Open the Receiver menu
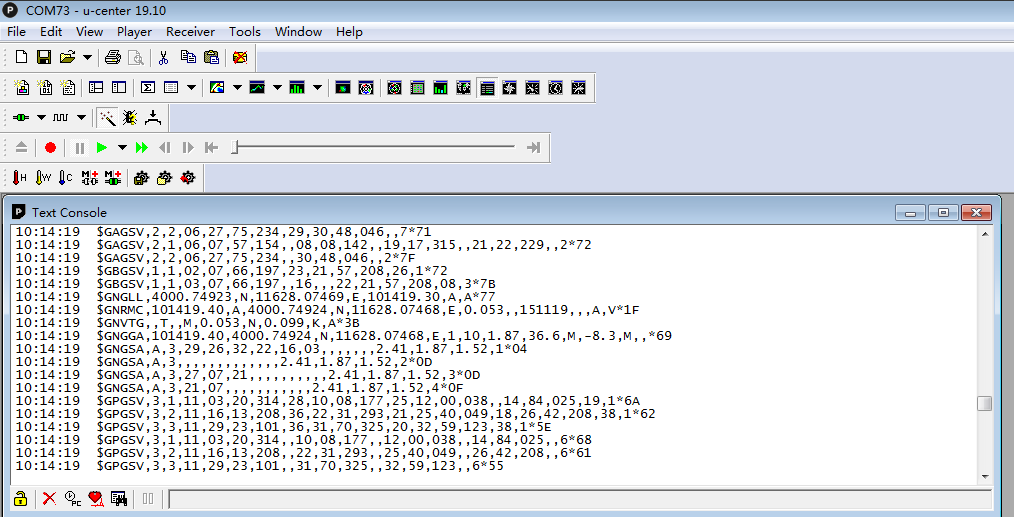The width and height of the screenshot is (1014, 517). tap(190, 32)
